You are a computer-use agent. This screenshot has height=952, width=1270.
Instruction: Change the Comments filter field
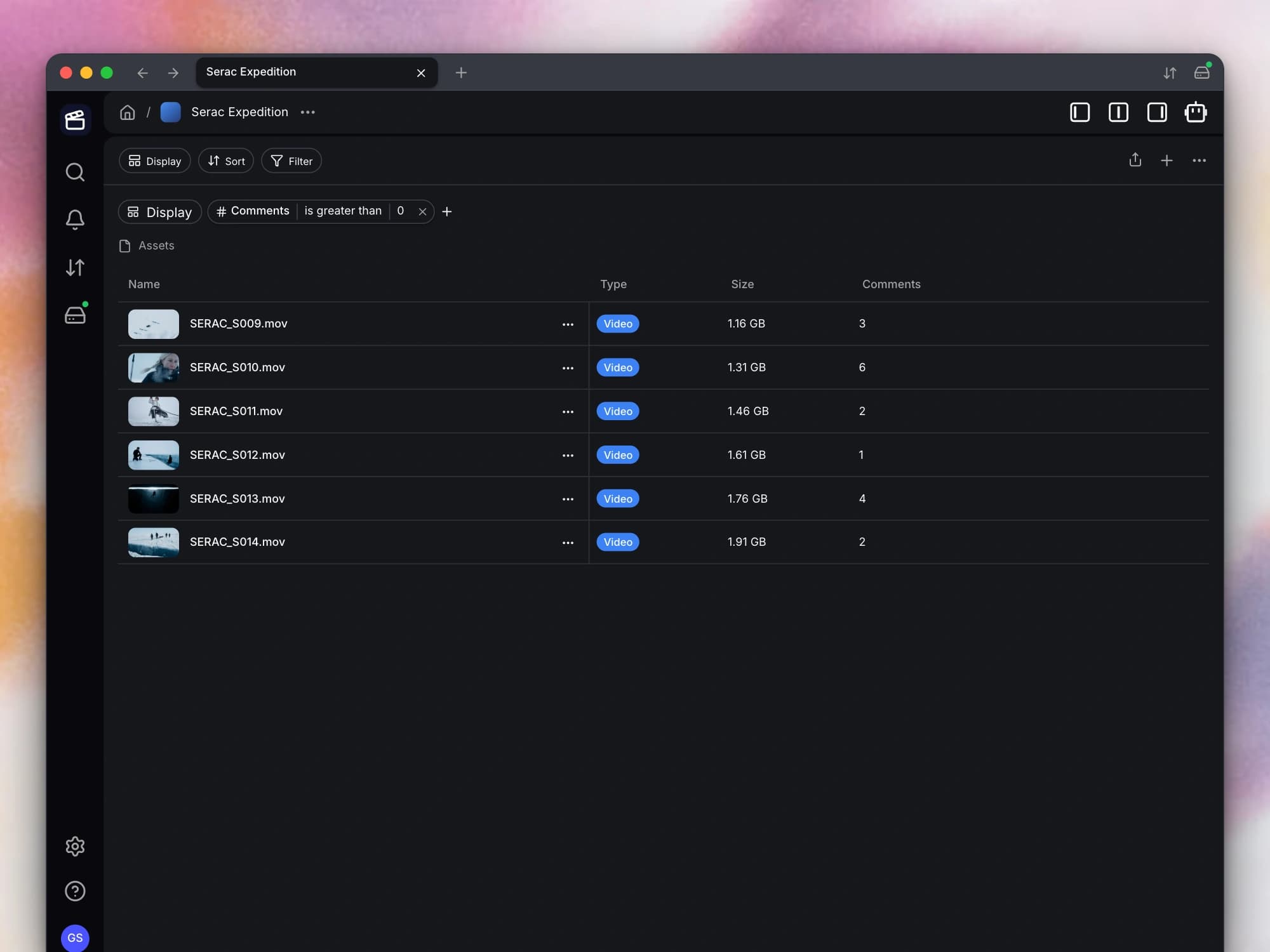(x=253, y=211)
